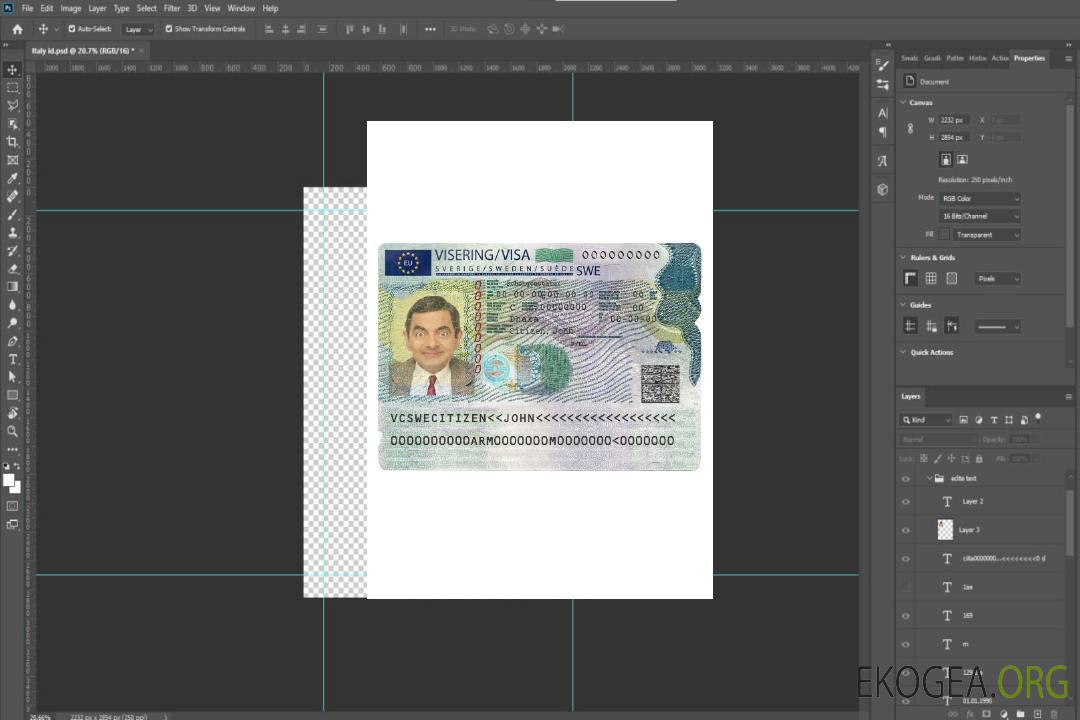Open the Brush Settings panel icon
The width and height of the screenshot is (1080, 720).
(x=882, y=65)
